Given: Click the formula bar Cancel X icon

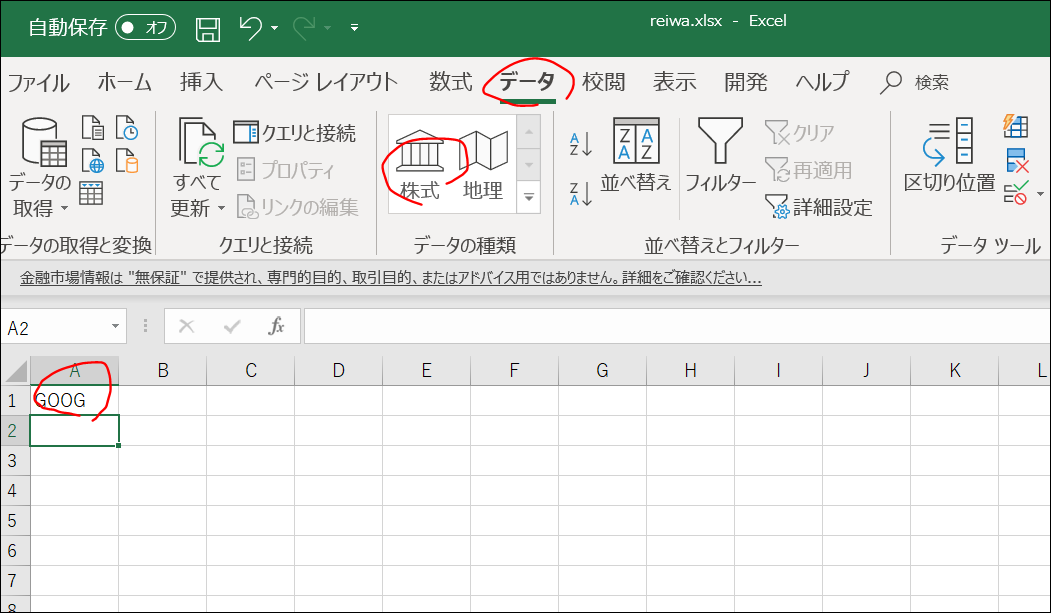Looking at the screenshot, I should 187,327.
